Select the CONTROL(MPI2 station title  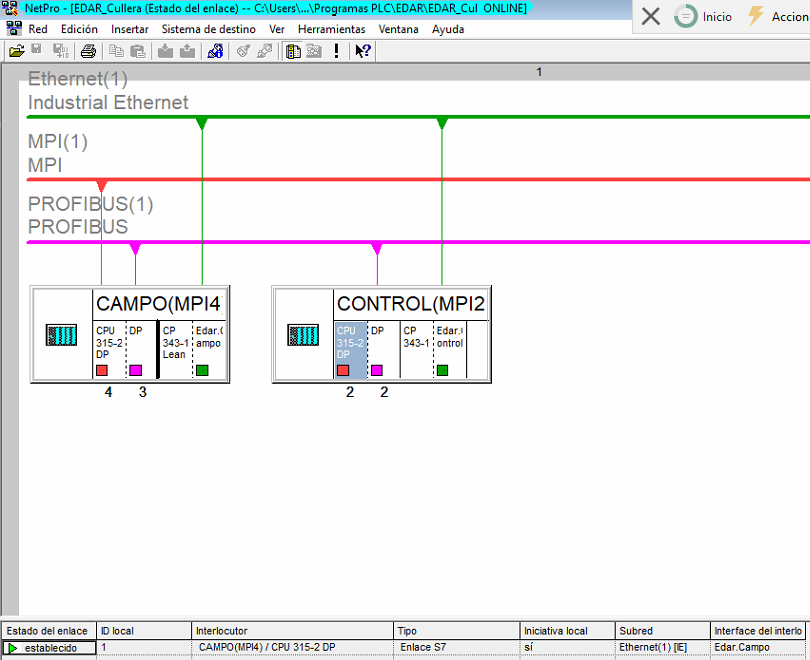coord(411,304)
